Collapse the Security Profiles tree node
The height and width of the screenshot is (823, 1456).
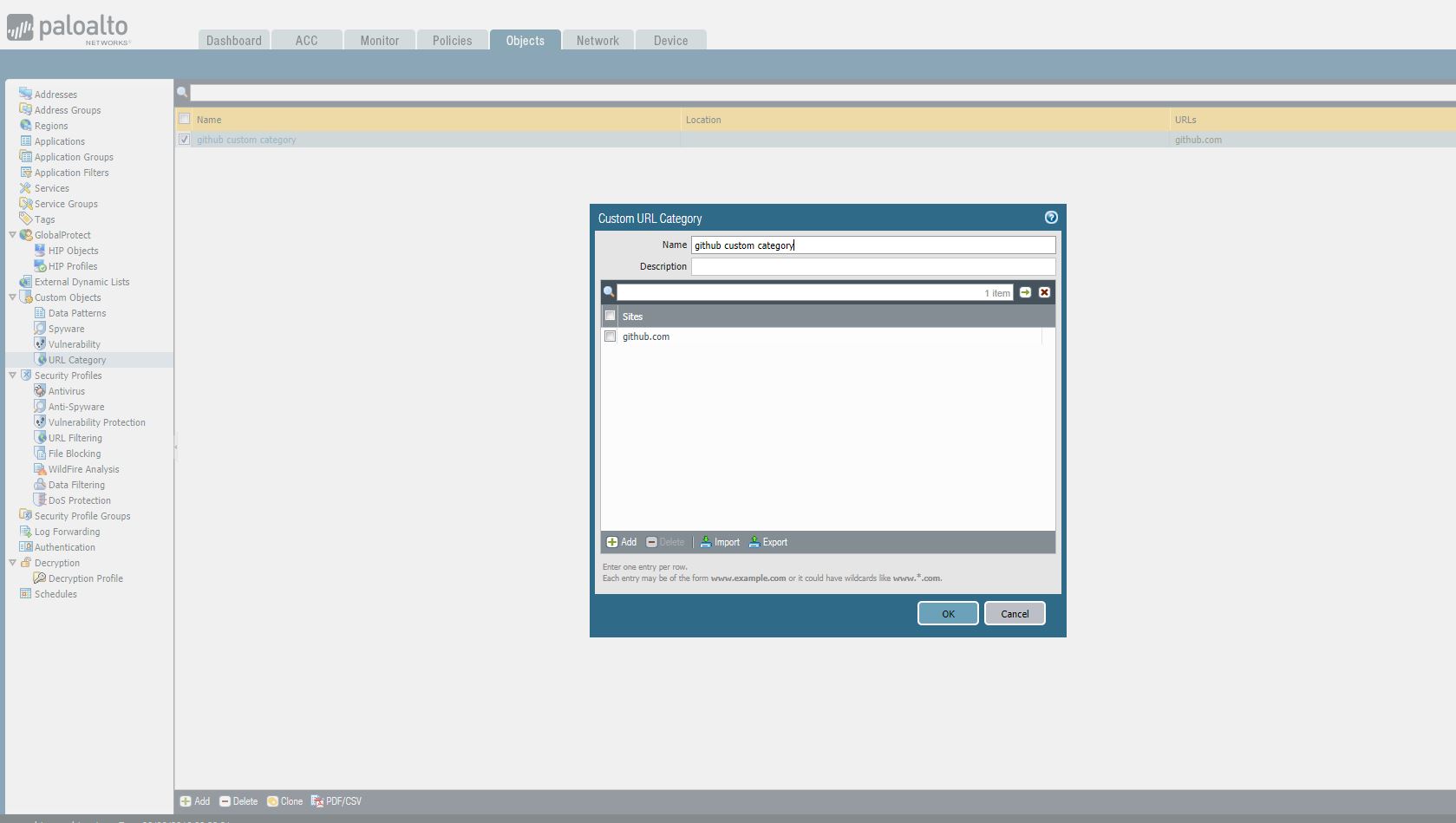12,375
